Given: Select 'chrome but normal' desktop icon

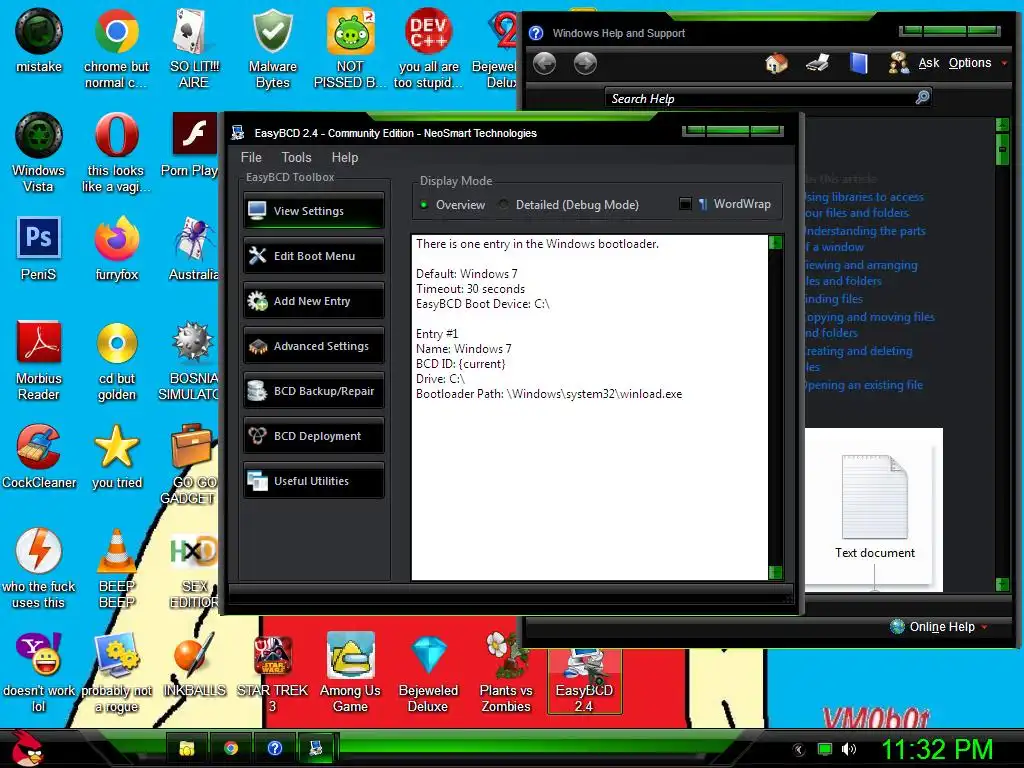Looking at the screenshot, I should (116, 50).
